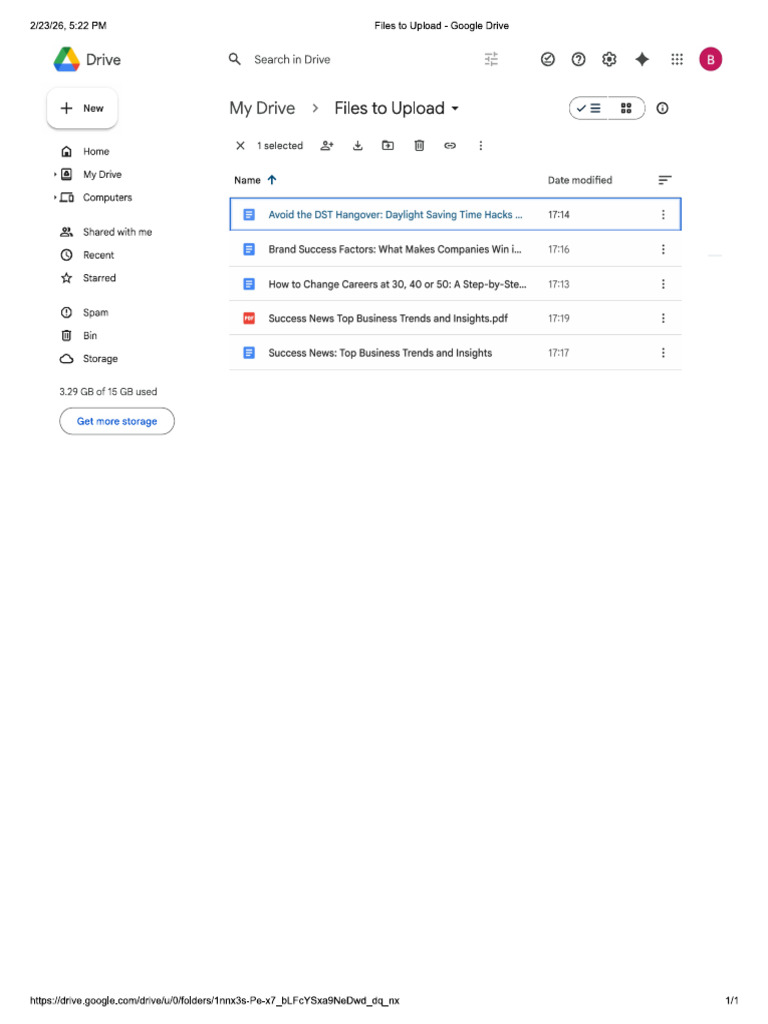Open more actions for Brand Success Factors
This screenshot has height=1024, width=768.
[663, 249]
